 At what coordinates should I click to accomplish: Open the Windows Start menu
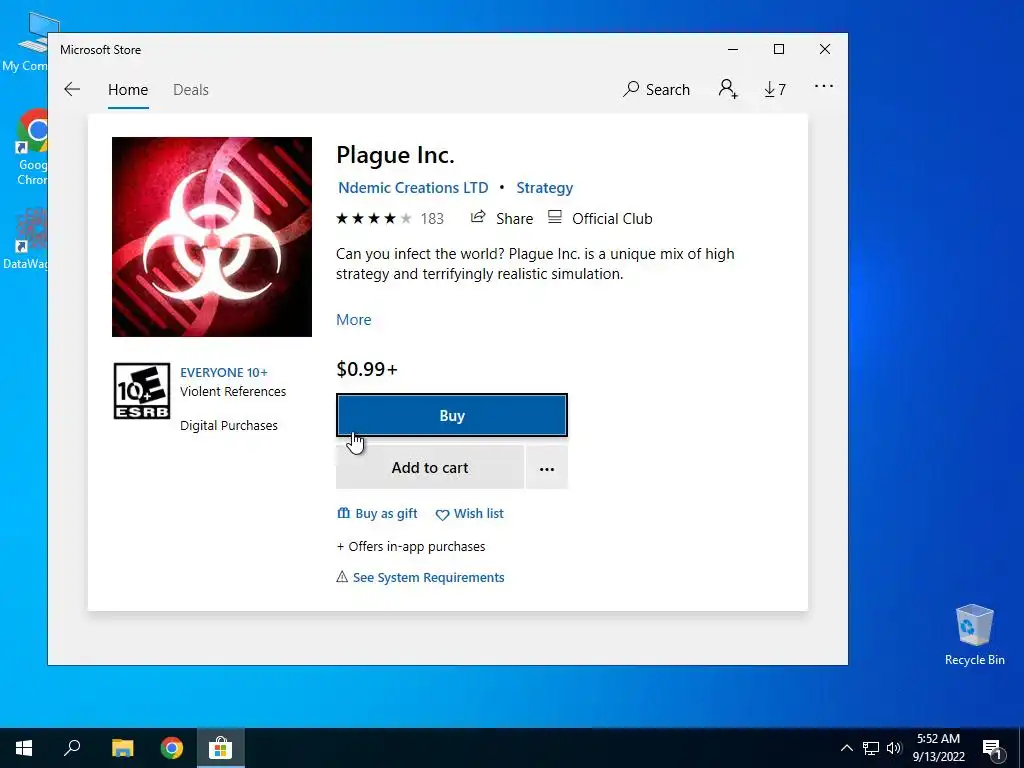[x=24, y=748]
